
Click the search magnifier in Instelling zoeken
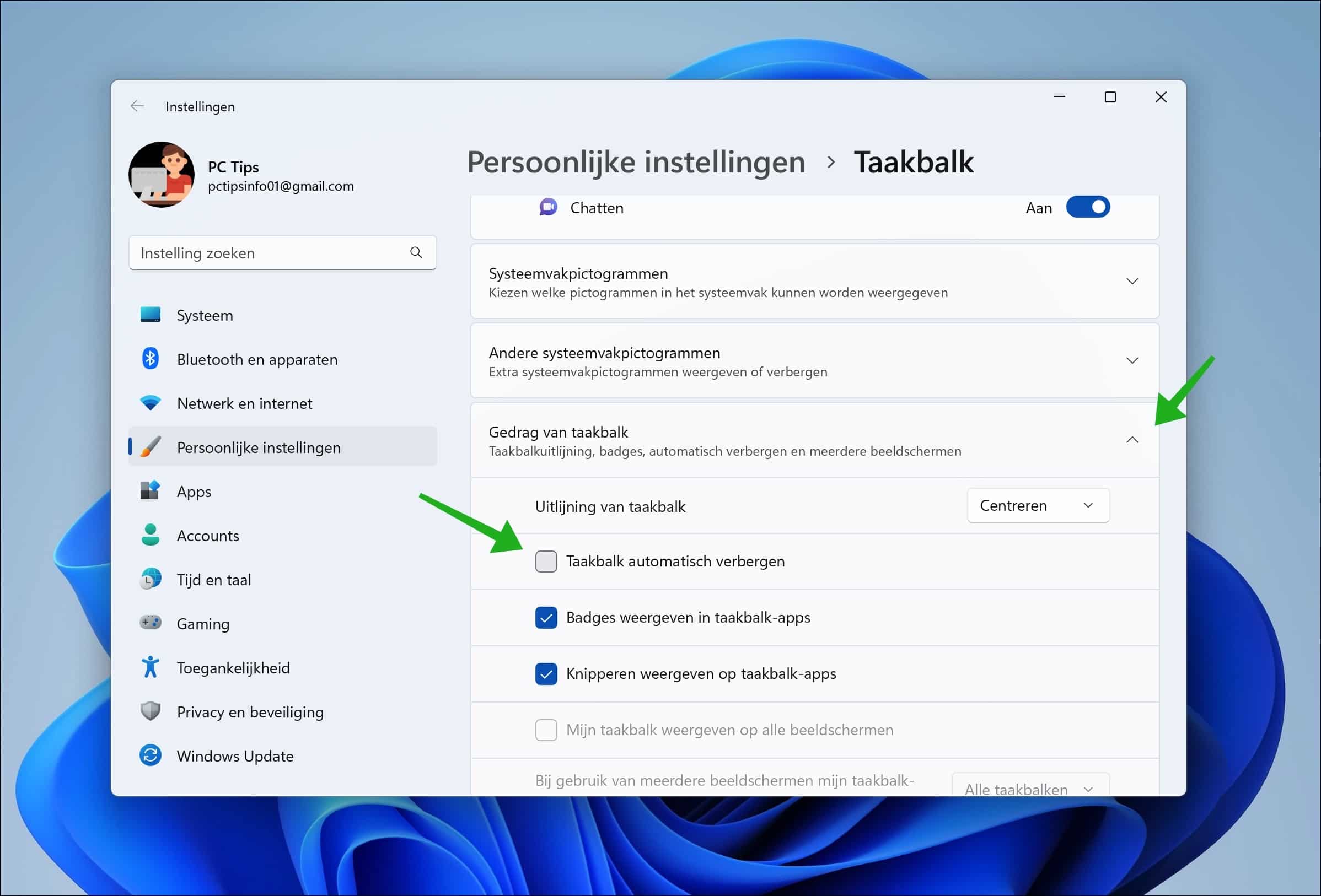pos(416,252)
